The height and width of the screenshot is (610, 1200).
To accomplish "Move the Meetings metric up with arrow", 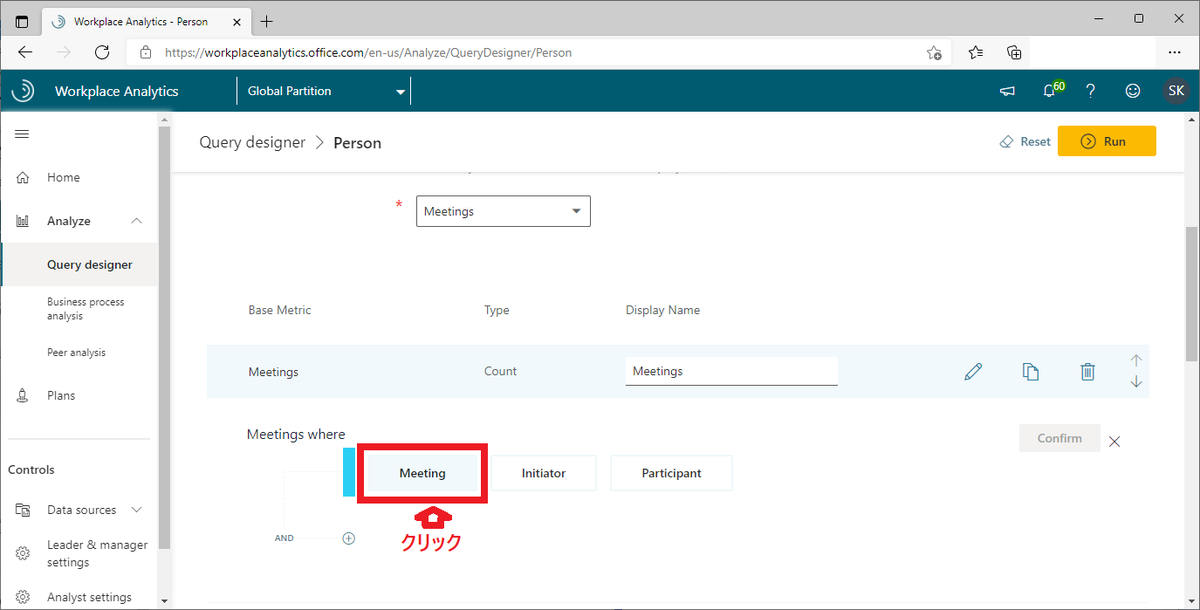I will tap(1136, 360).
